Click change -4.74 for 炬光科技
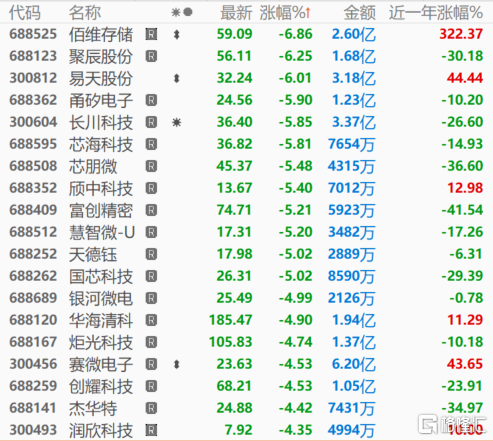 click(x=295, y=342)
